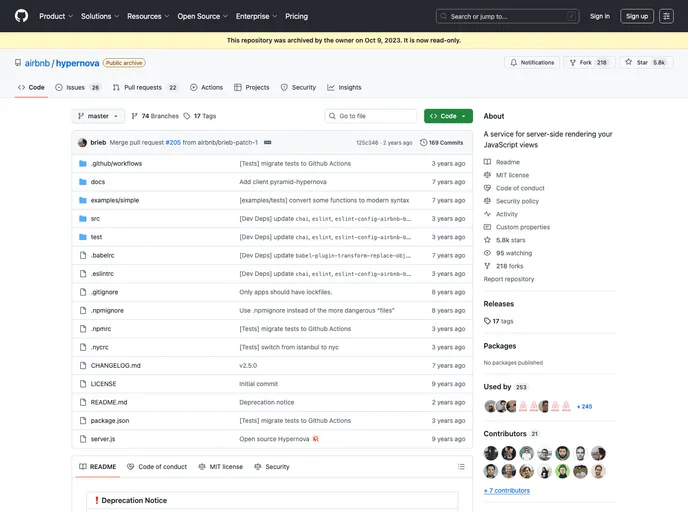This screenshot has height=512, width=688.
Task: Open brieb's avatar in the commit row
Action: tap(82, 143)
